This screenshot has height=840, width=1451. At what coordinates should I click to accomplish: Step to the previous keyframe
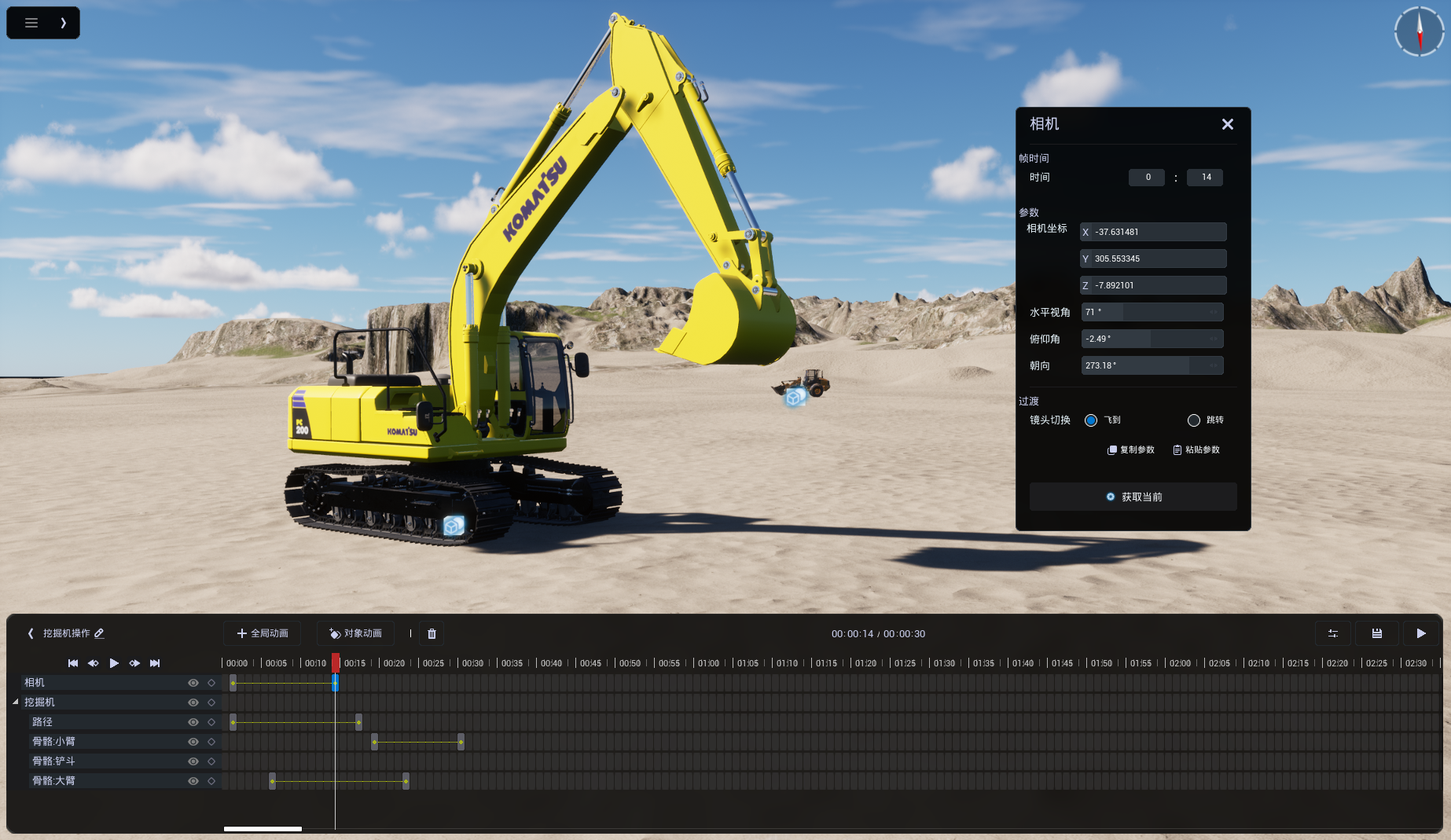point(94,663)
